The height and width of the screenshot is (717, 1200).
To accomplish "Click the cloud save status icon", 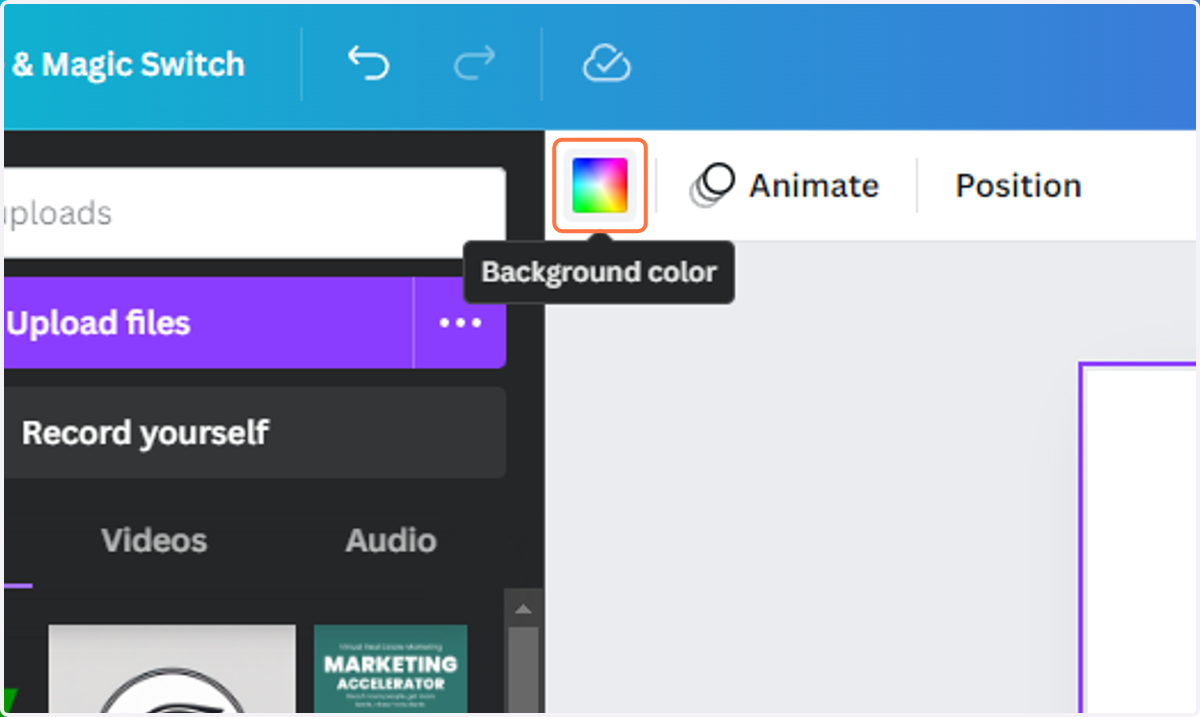I will pos(606,64).
